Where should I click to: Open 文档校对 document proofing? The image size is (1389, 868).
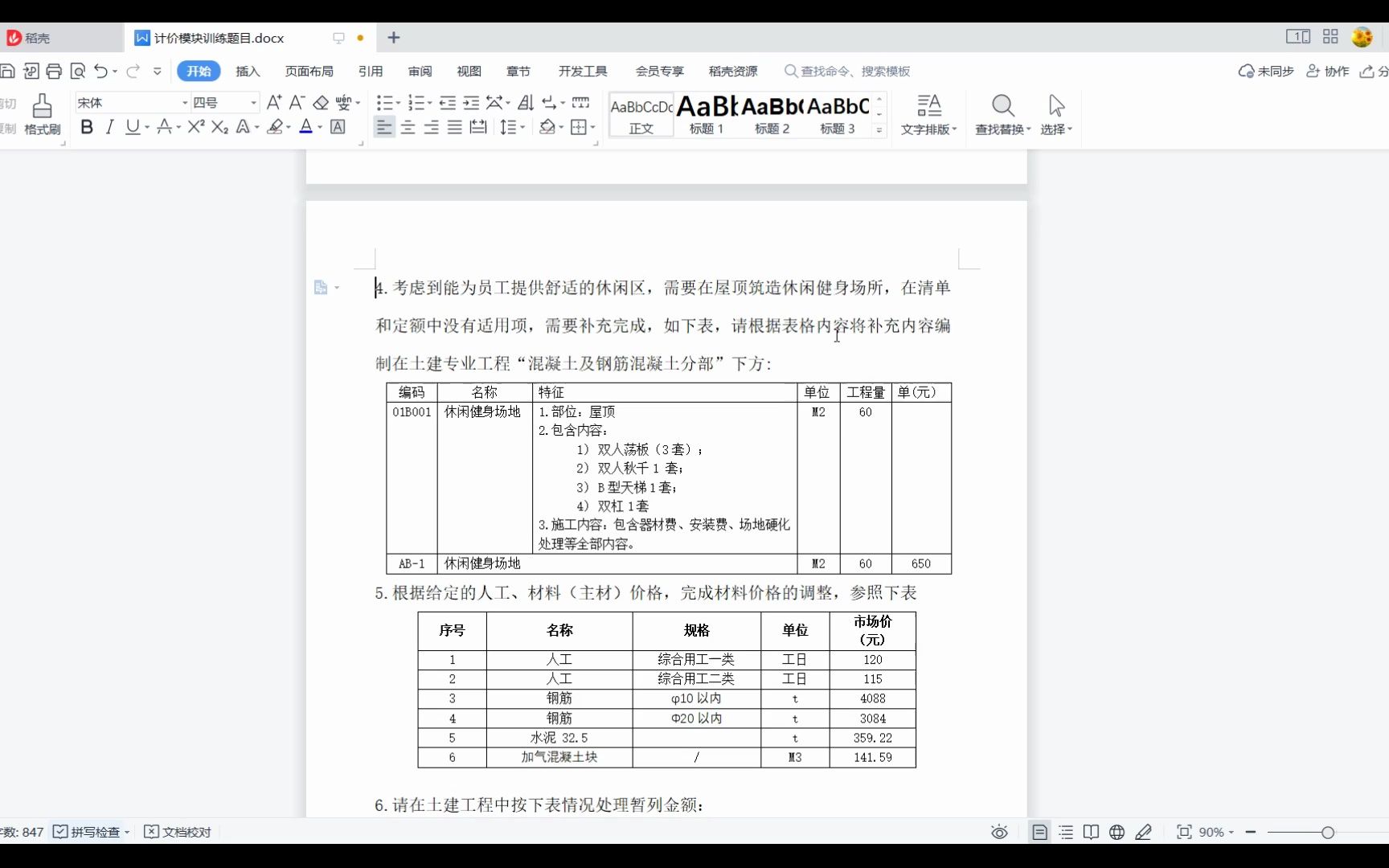[x=177, y=832]
